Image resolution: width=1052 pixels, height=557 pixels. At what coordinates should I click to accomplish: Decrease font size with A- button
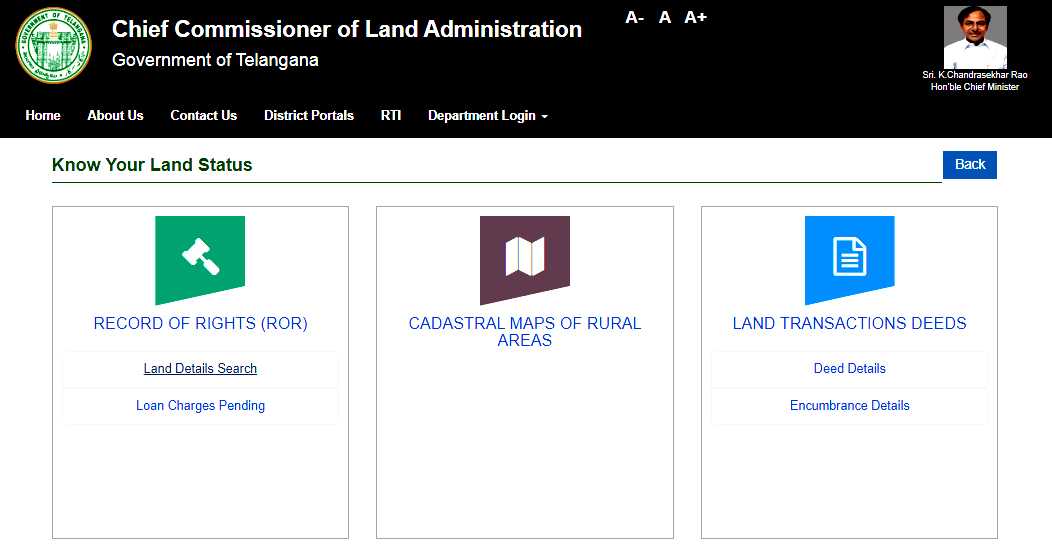[x=635, y=17]
